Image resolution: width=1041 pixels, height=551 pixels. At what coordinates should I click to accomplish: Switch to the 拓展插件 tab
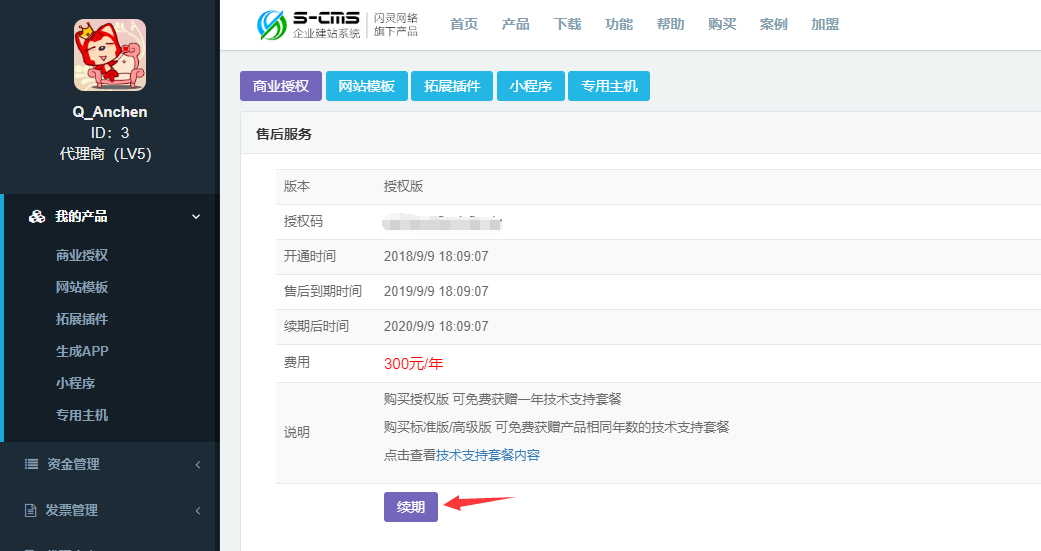pos(452,86)
